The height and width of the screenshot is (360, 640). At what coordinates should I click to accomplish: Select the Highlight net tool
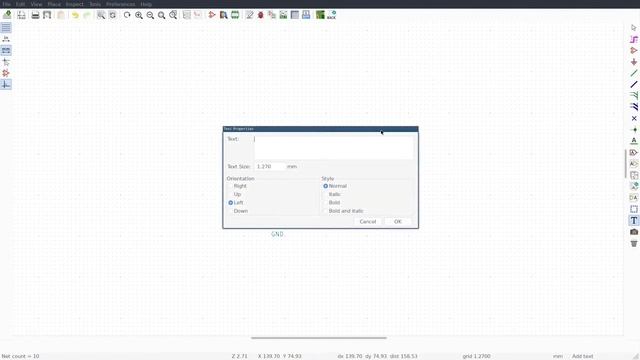(634, 39)
